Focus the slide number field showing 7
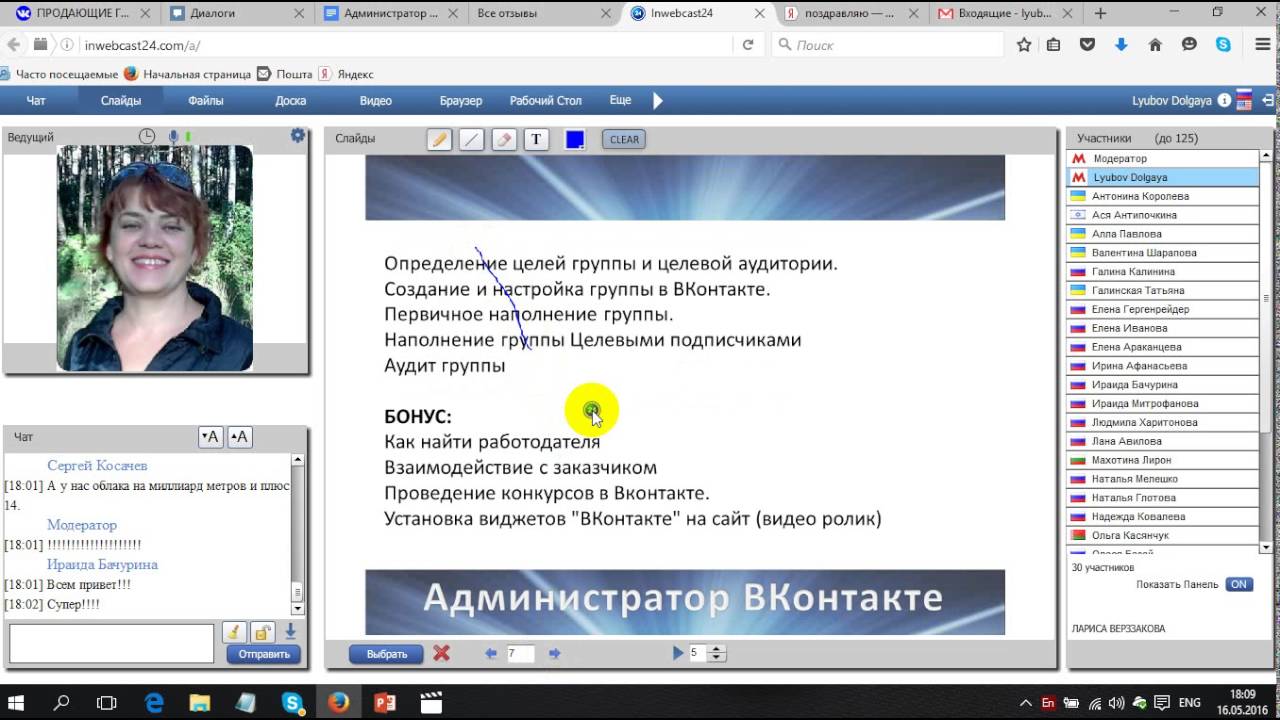 520,653
